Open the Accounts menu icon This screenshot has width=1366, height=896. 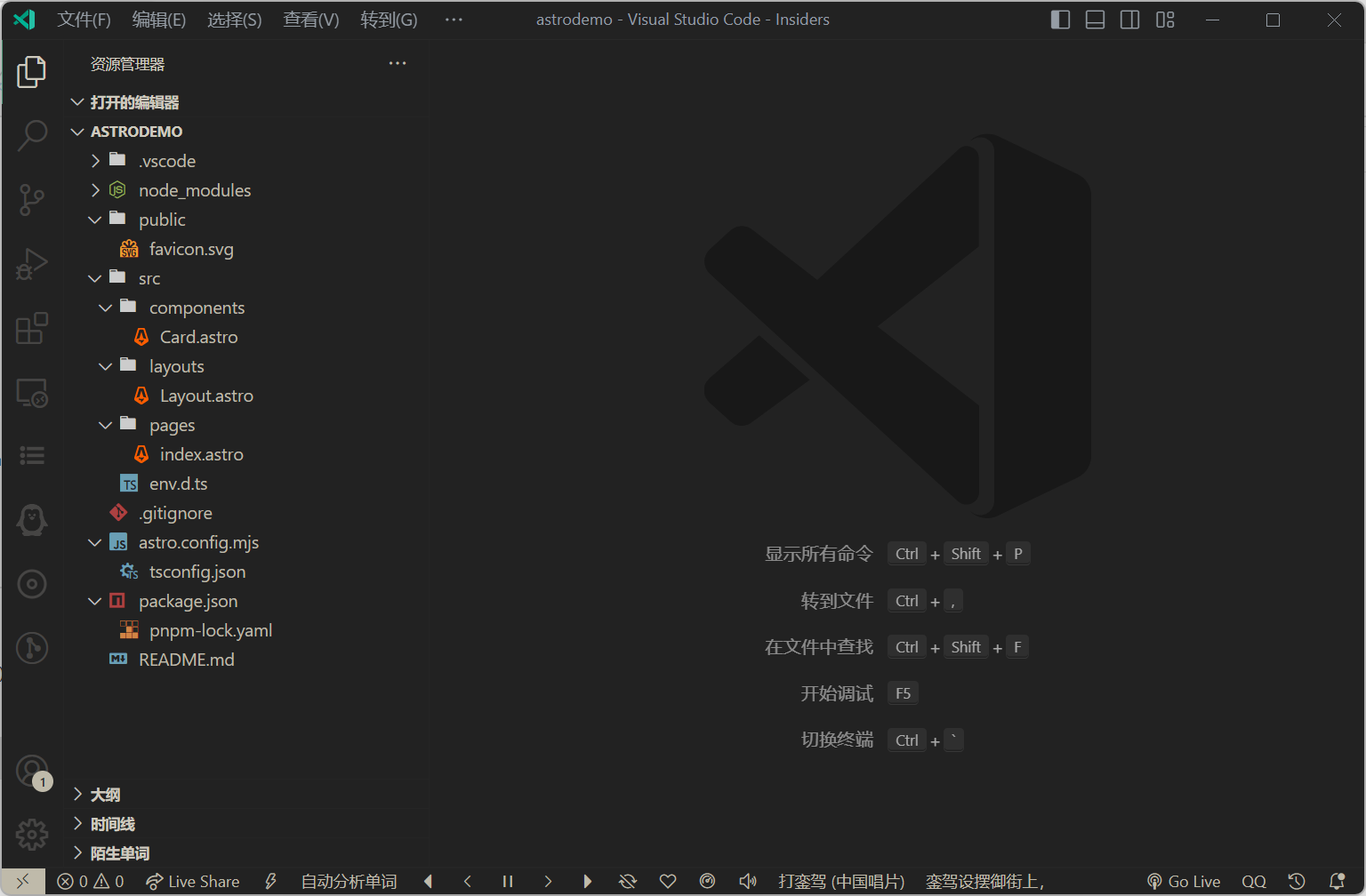[x=31, y=771]
